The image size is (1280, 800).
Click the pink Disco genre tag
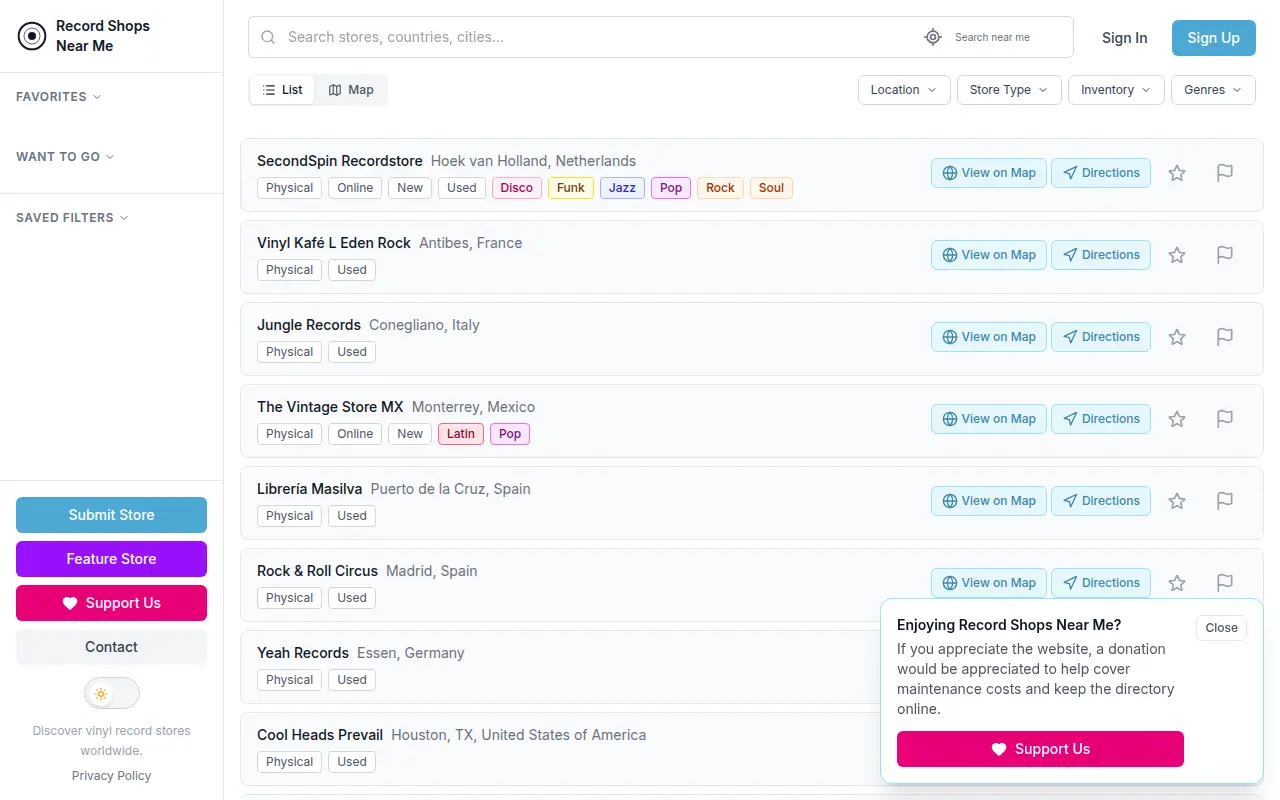click(517, 188)
